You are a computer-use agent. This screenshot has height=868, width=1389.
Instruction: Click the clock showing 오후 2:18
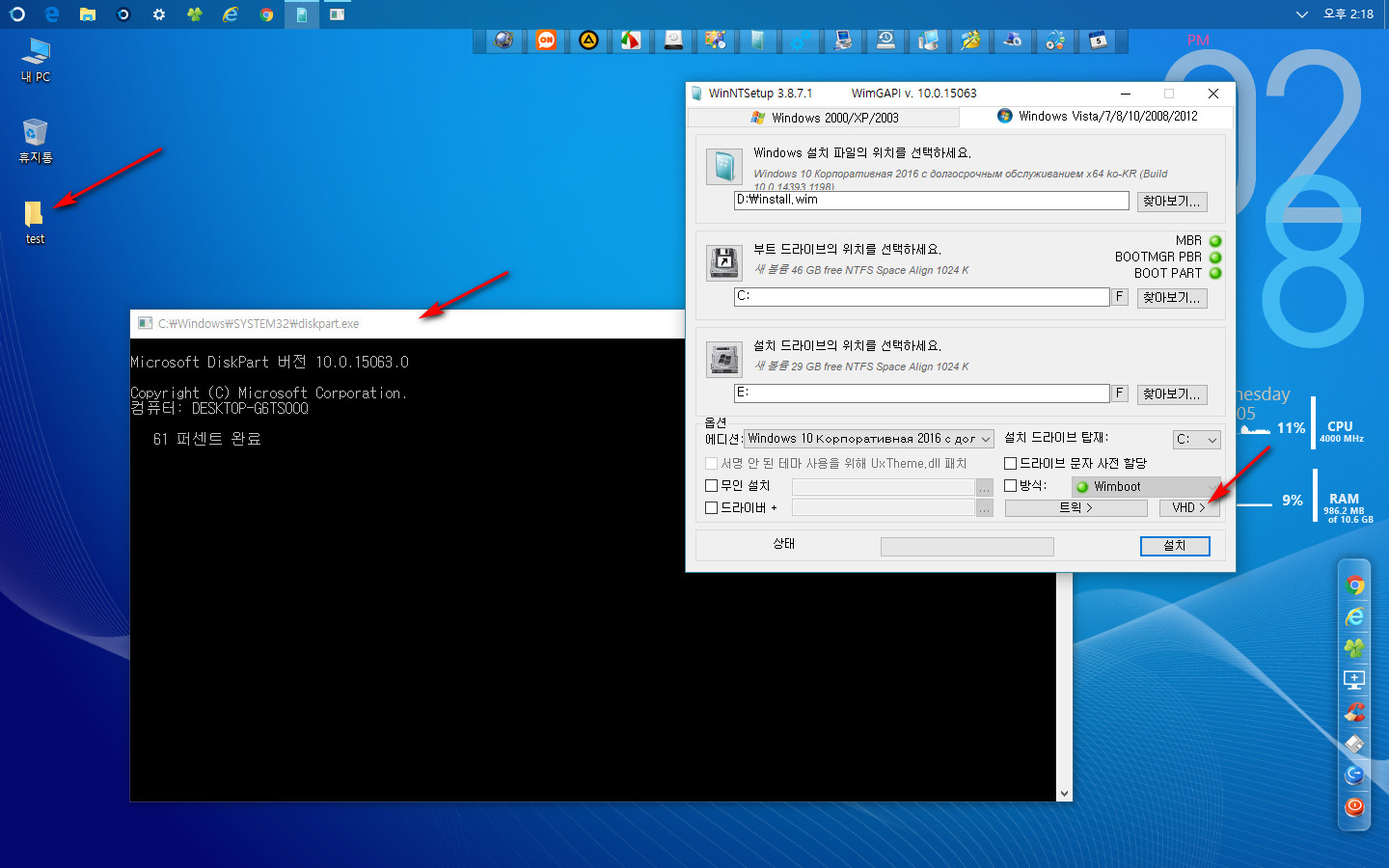pos(1348,14)
